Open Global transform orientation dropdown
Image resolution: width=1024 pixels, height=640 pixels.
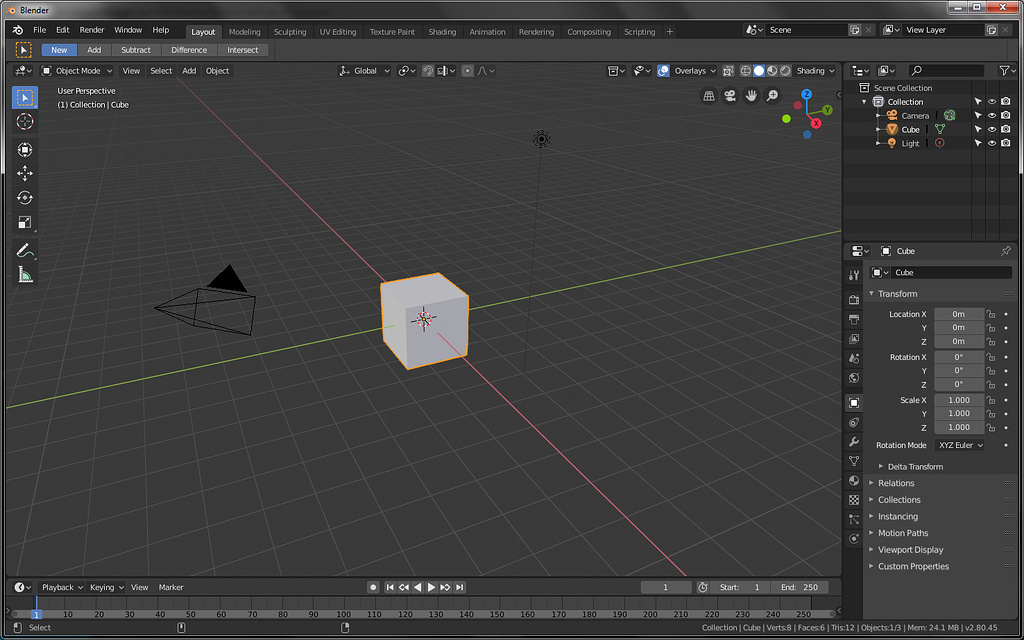coord(365,71)
